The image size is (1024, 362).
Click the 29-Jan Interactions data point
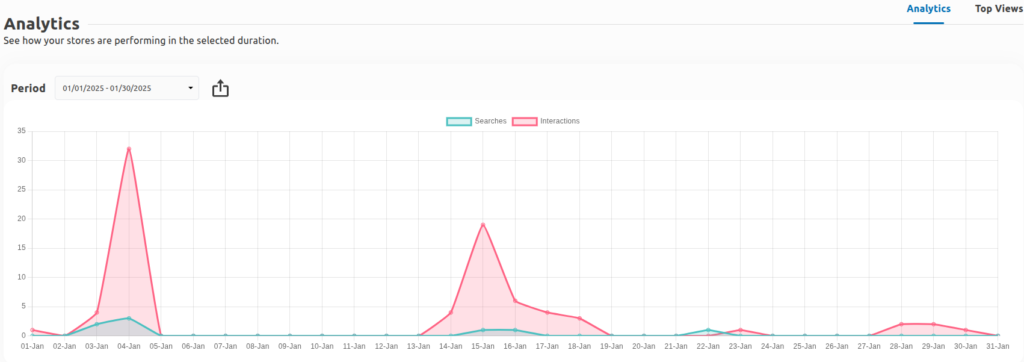click(934, 324)
